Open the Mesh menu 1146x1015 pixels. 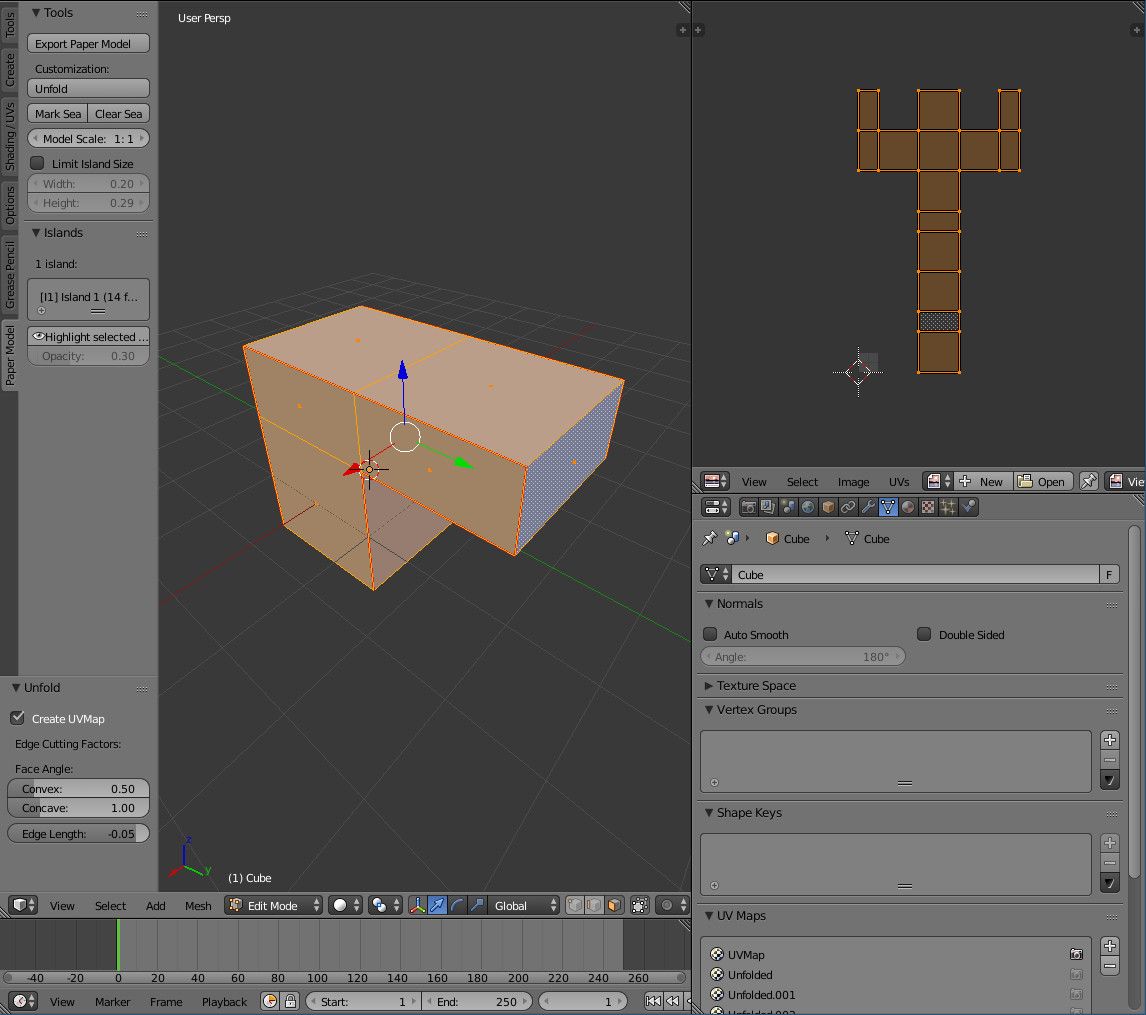point(198,905)
